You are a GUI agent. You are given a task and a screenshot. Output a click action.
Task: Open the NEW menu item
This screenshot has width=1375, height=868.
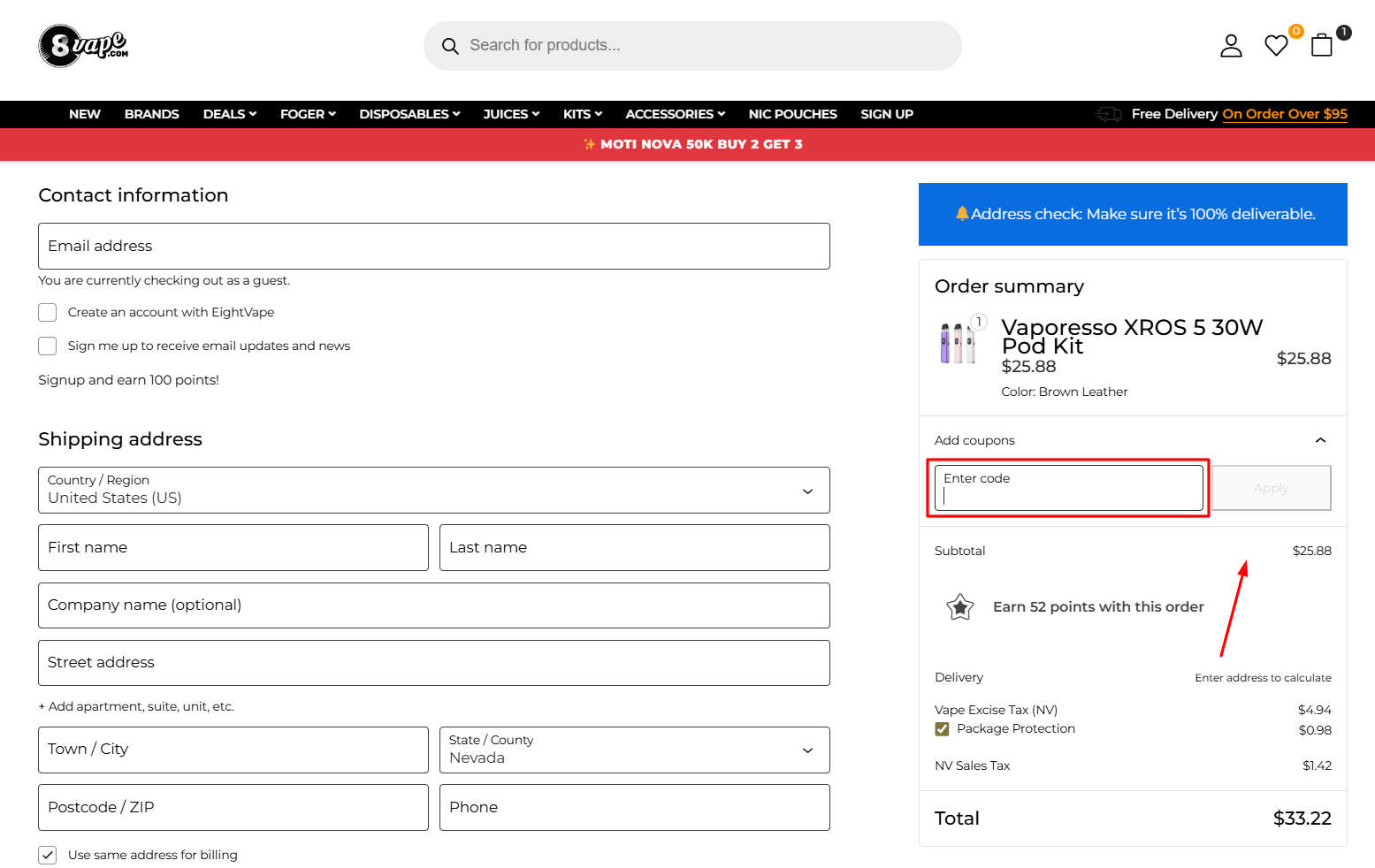click(x=85, y=114)
